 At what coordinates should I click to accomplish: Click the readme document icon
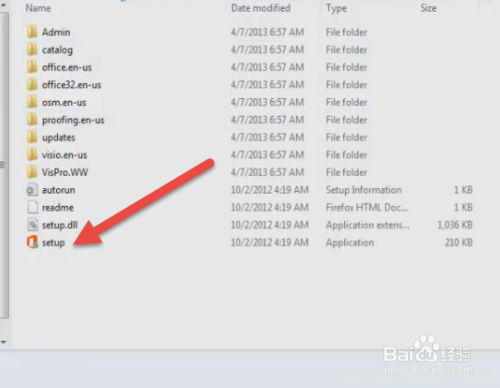[x=32, y=207]
